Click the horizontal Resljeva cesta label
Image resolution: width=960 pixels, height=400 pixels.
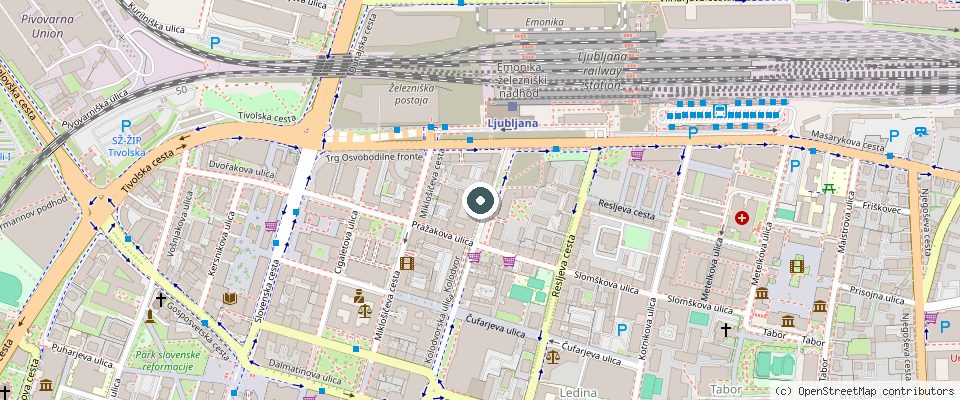pos(626,209)
